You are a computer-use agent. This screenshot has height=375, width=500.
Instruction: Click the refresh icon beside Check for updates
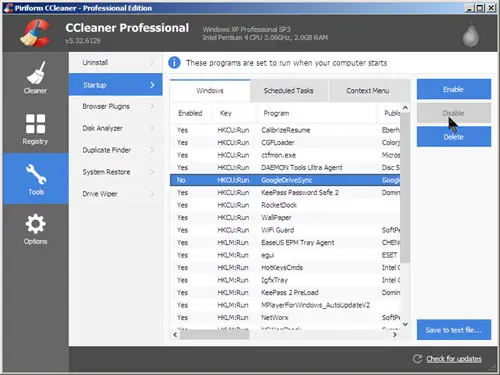(x=417, y=359)
